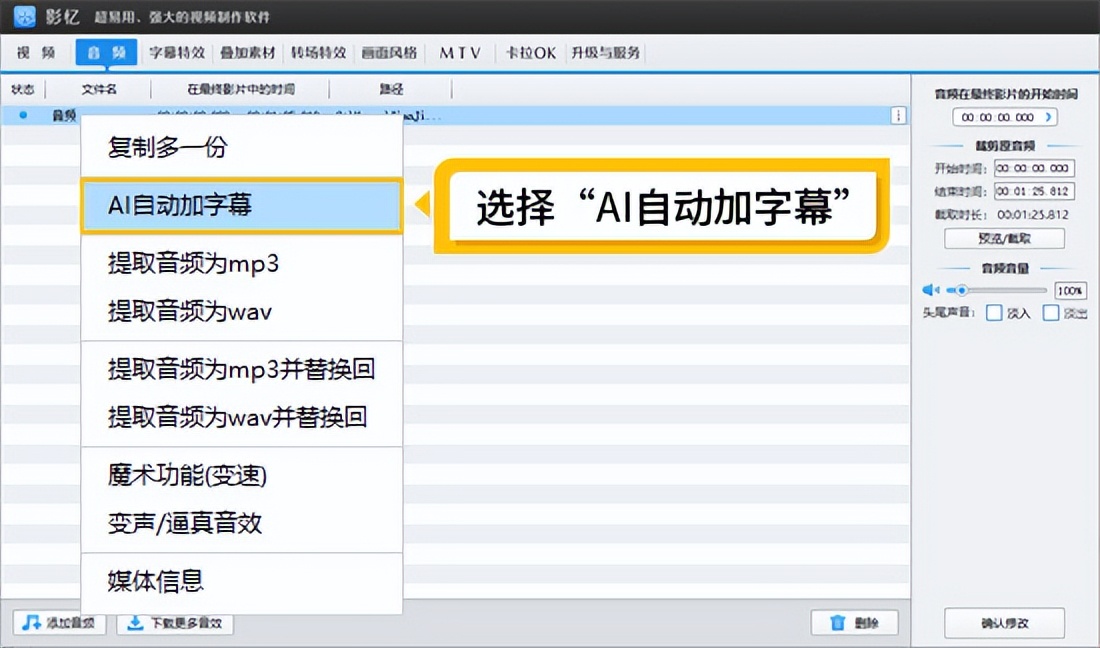This screenshot has height=648, width=1100.
Task: Click the music note icon on 添加音频 button
Action: (31, 622)
